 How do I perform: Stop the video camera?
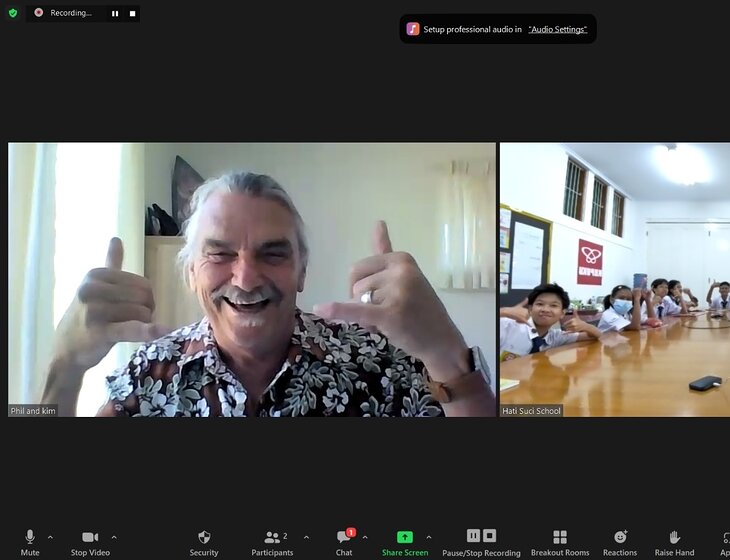coord(91,542)
